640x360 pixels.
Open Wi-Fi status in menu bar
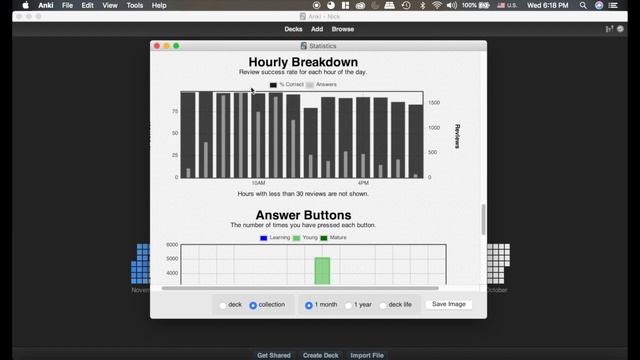click(437, 5)
